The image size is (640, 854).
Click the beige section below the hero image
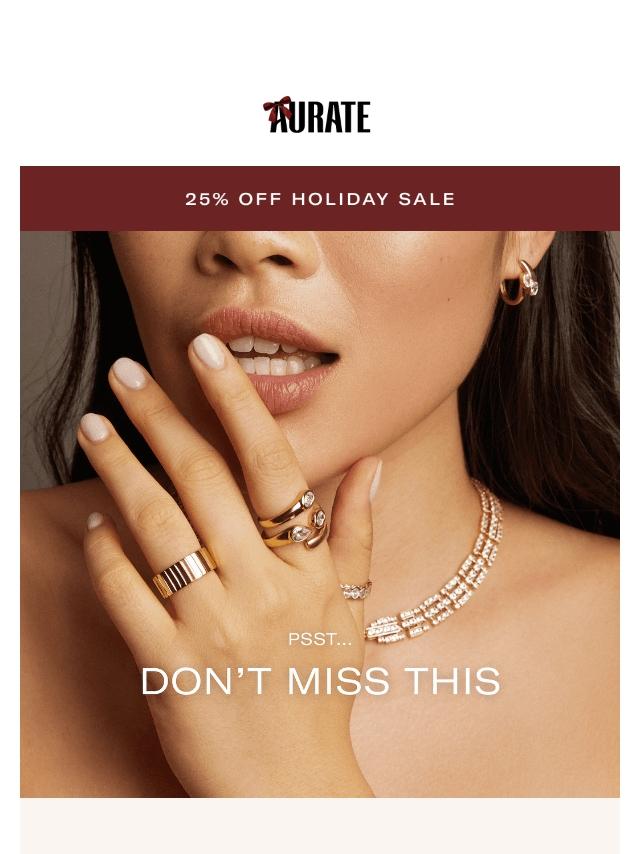coord(320,826)
